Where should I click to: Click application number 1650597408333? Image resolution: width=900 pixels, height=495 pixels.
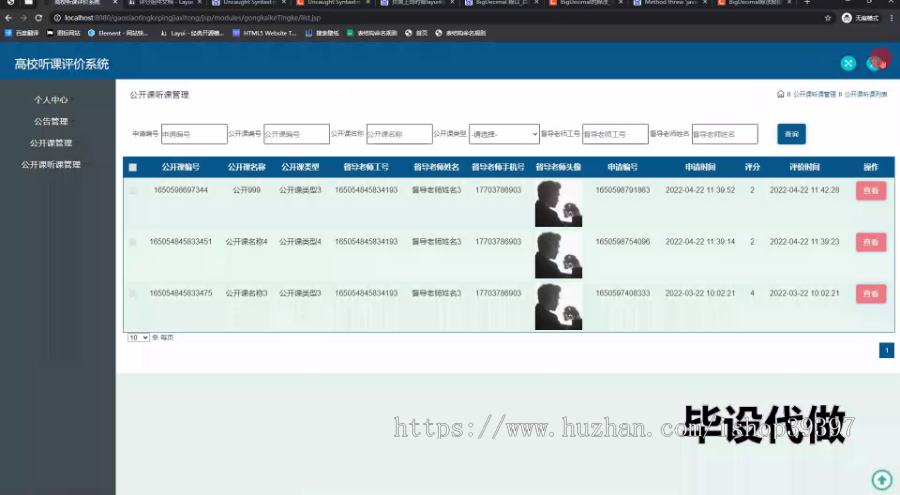[x=623, y=293]
